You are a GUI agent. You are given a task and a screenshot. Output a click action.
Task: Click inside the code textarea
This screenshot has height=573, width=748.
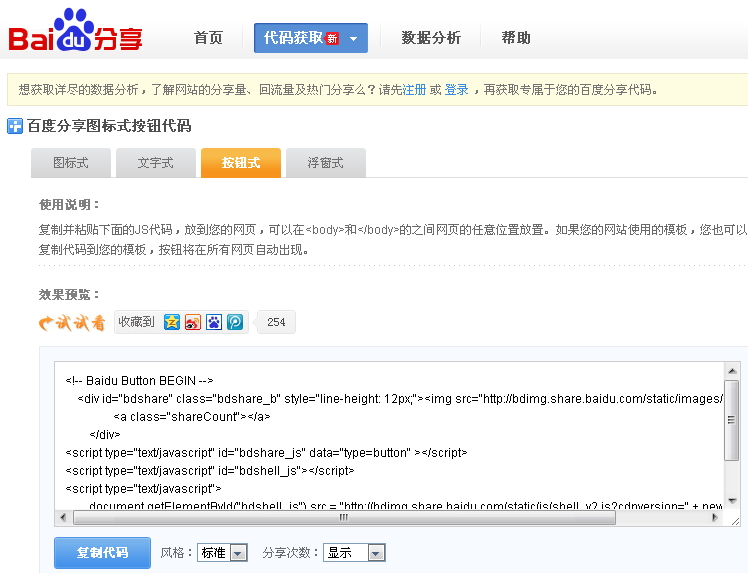point(390,436)
